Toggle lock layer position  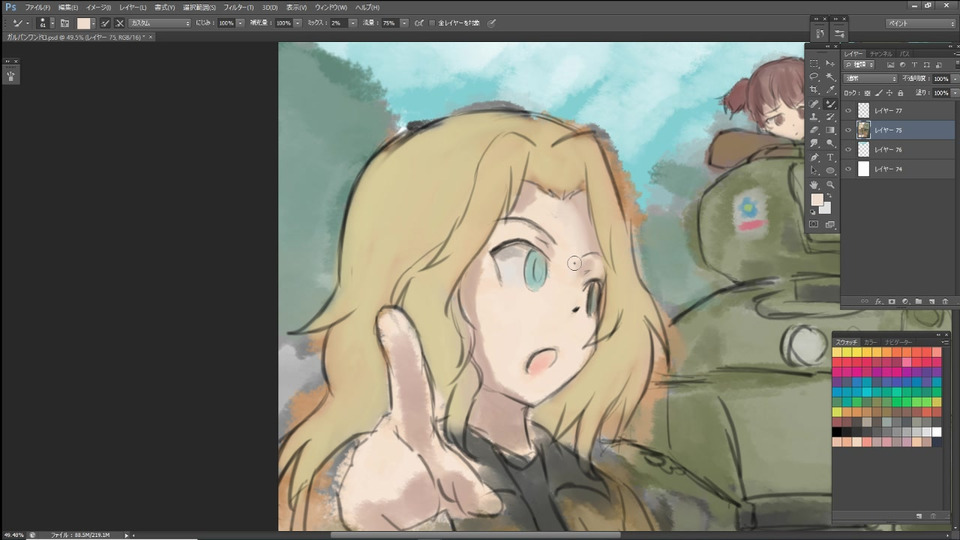(889, 93)
